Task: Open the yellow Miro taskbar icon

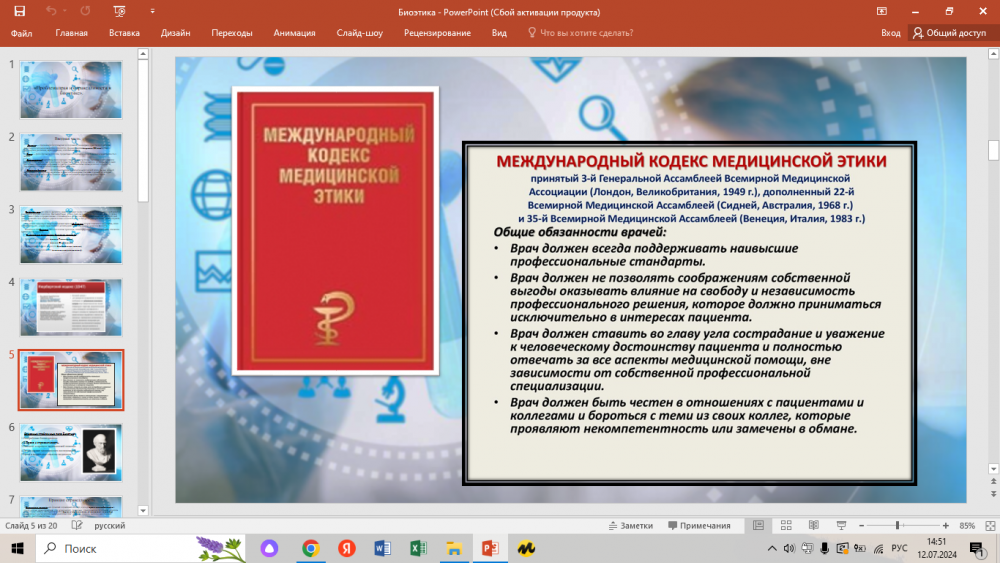Action: coord(526,548)
